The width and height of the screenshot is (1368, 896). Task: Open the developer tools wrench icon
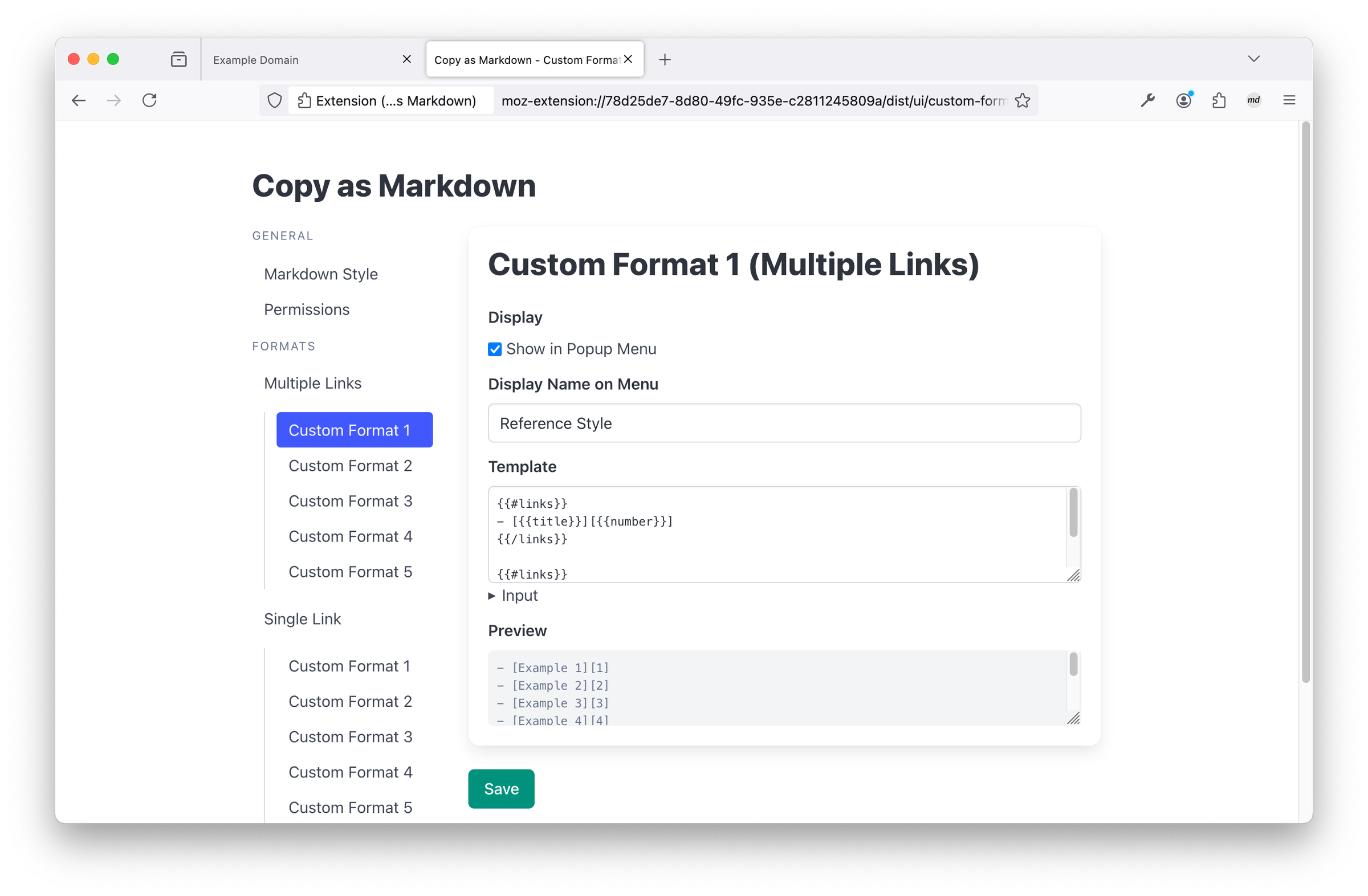click(1148, 100)
